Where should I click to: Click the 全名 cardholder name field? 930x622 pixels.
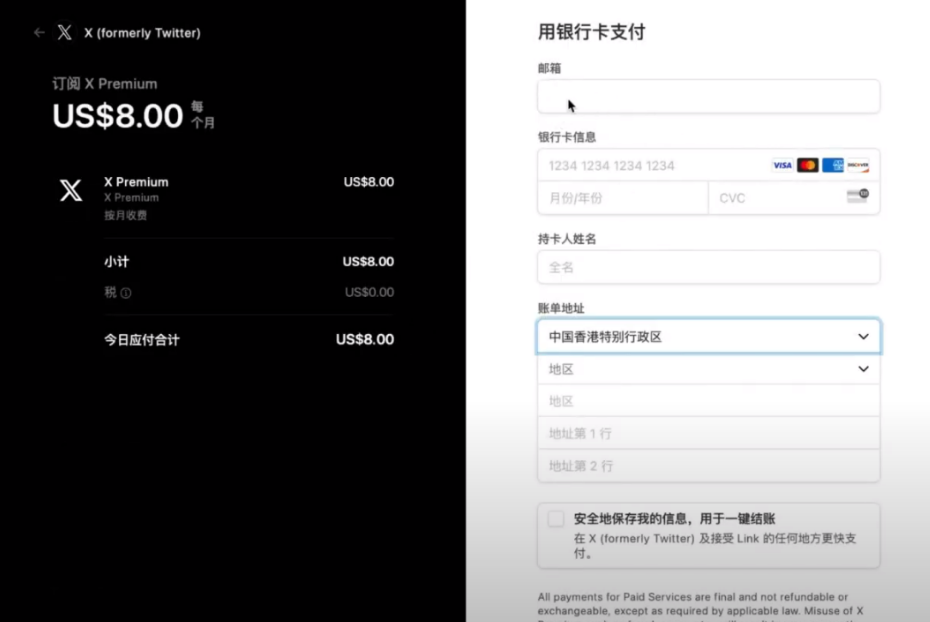(x=708, y=267)
